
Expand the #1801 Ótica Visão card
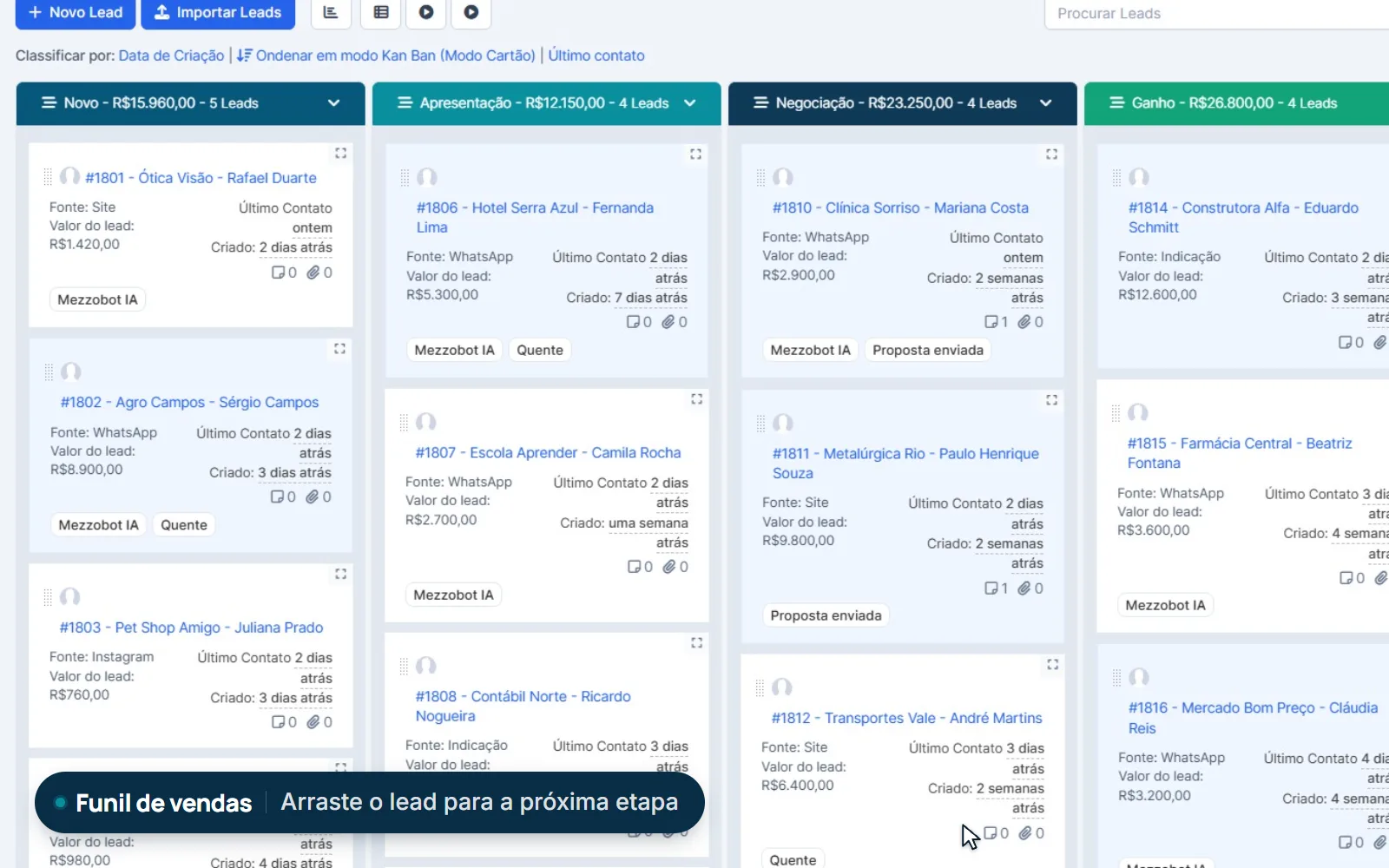tap(340, 153)
